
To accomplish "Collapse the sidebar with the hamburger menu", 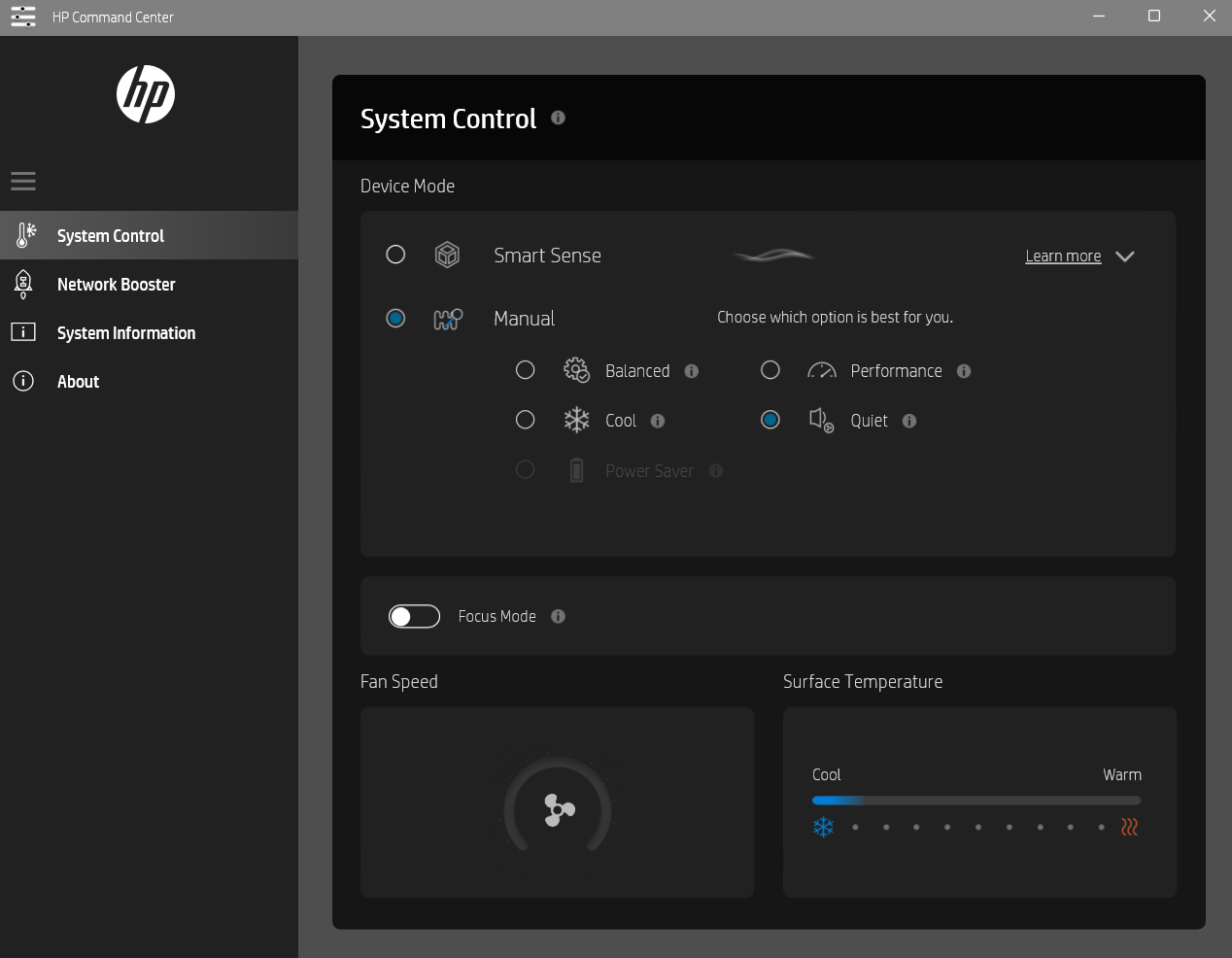I will pyautogui.click(x=23, y=182).
